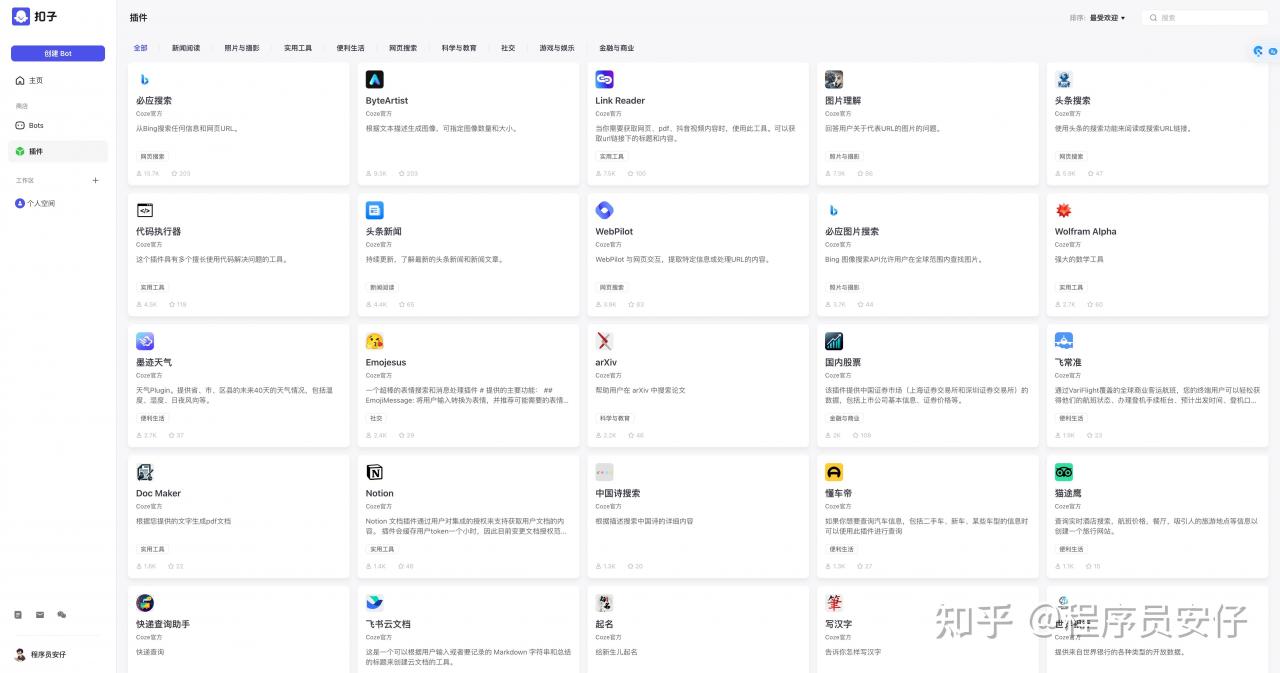
Task: Click the 创建 Bot button
Action: click(58, 53)
